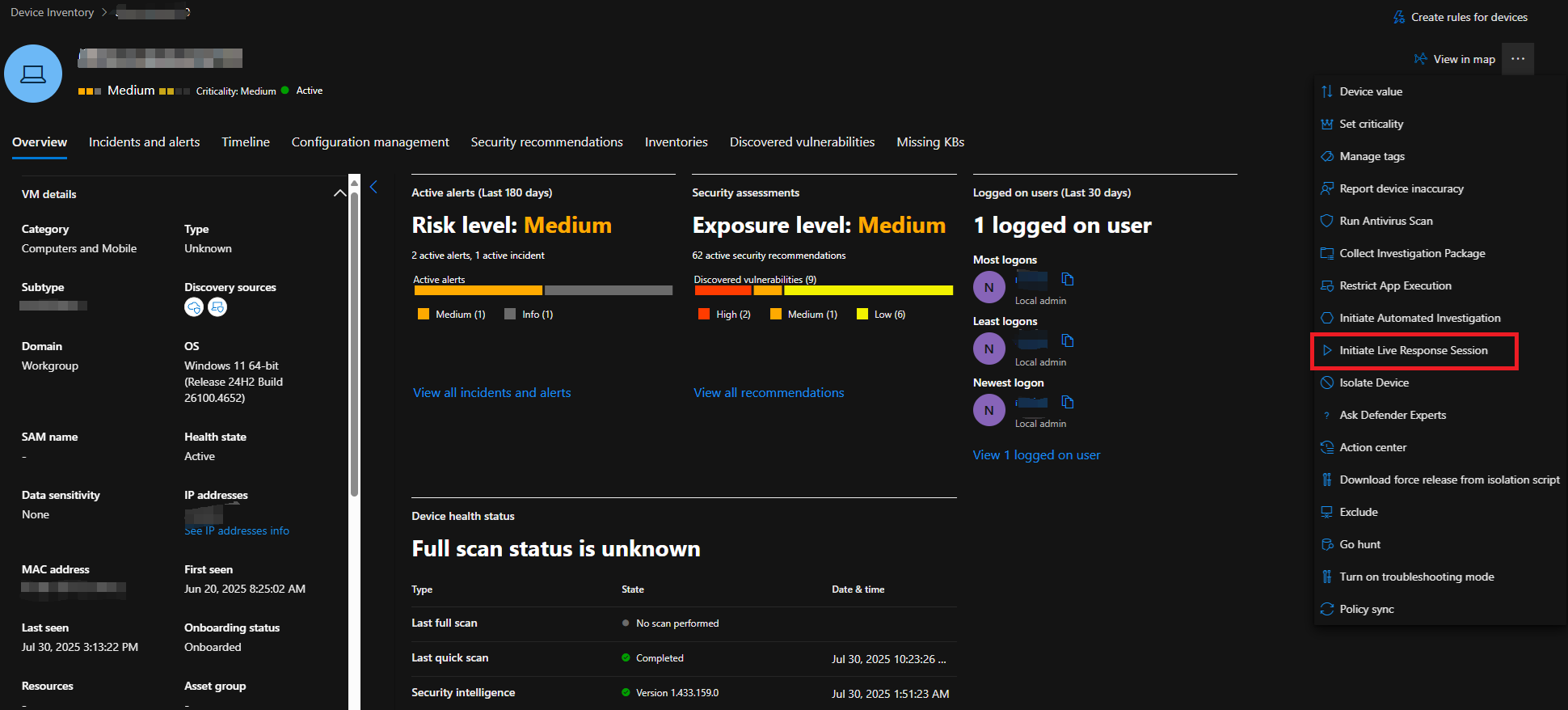Click the Run Antivirus Scan shield icon
1568x710 pixels.
[x=1326, y=221]
